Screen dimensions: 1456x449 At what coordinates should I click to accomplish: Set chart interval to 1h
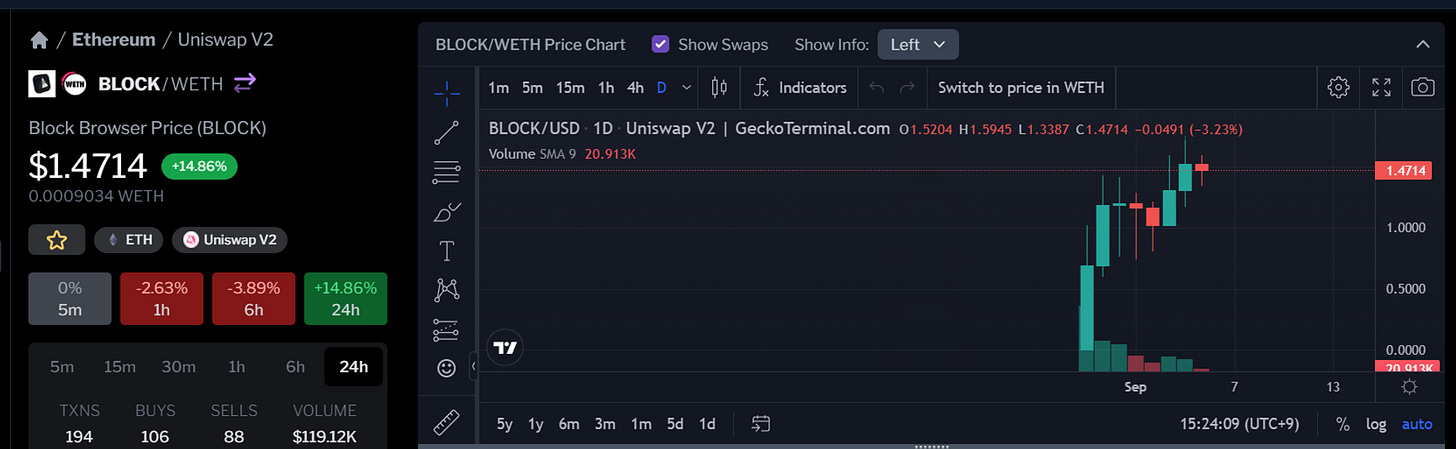tap(606, 88)
